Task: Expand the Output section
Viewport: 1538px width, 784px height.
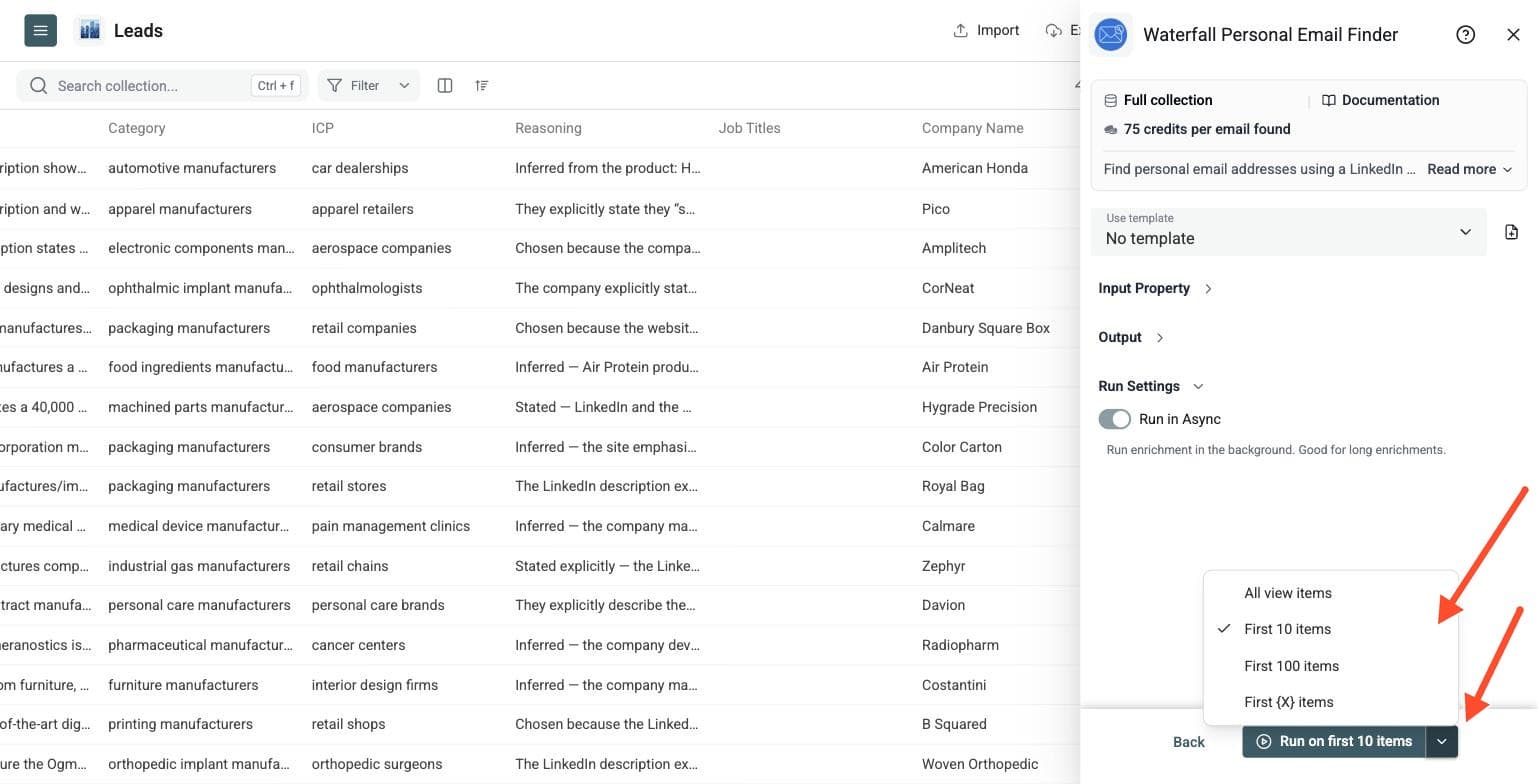Action: 1131,337
